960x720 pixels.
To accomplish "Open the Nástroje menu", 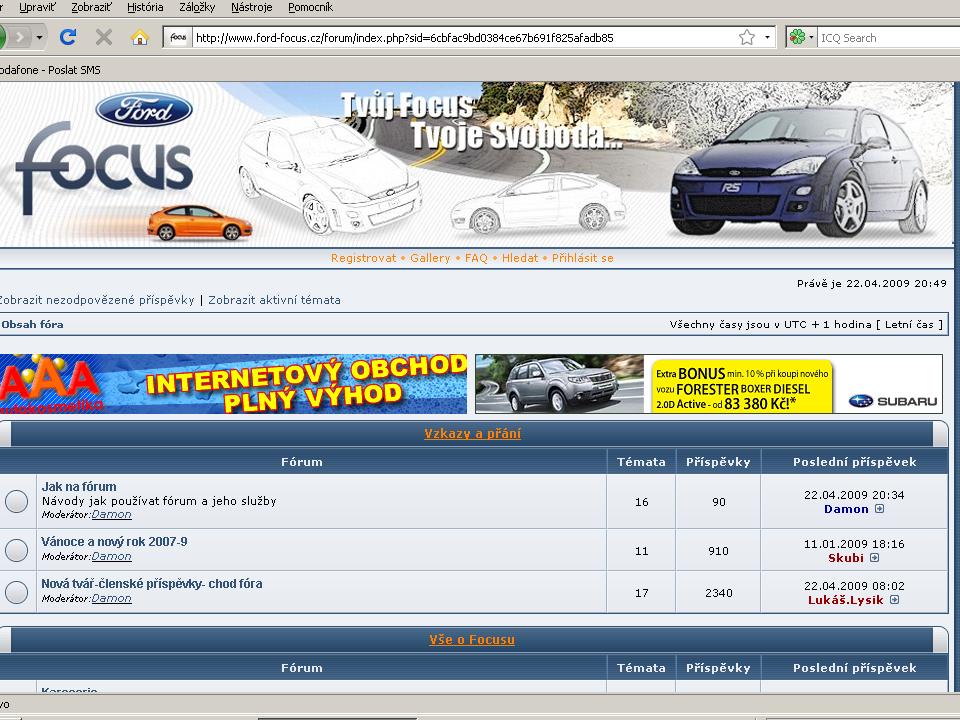I will [251, 7].
